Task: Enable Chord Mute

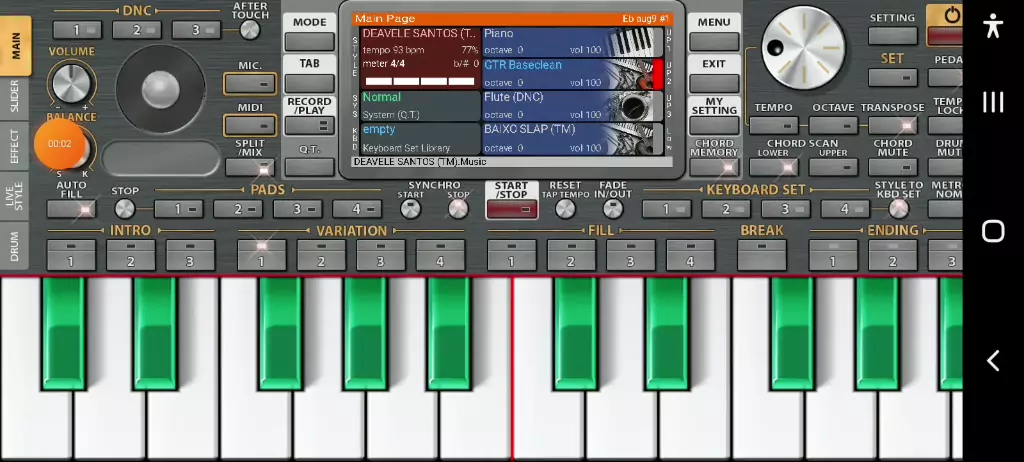Action: (x=892, y=167)
